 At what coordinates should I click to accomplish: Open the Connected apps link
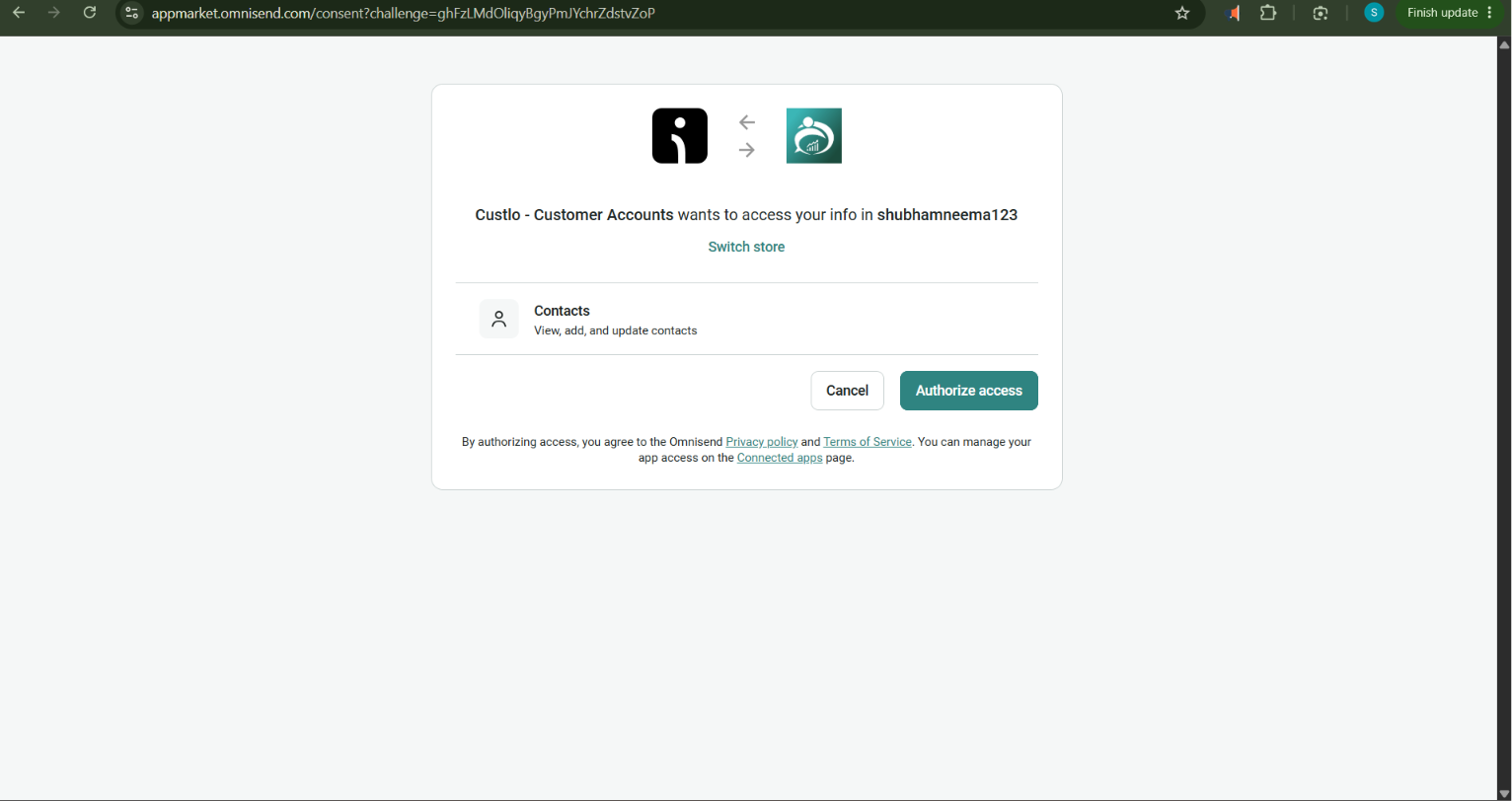tap(780, 458)
